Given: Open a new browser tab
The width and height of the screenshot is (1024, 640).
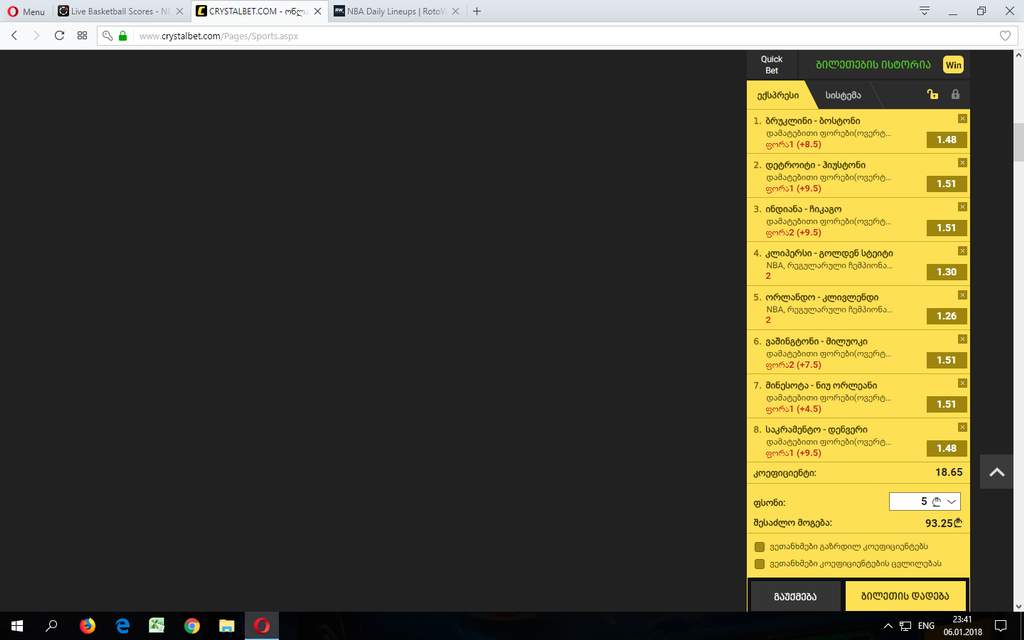Looking at the screenshot, I should [477, 11].
